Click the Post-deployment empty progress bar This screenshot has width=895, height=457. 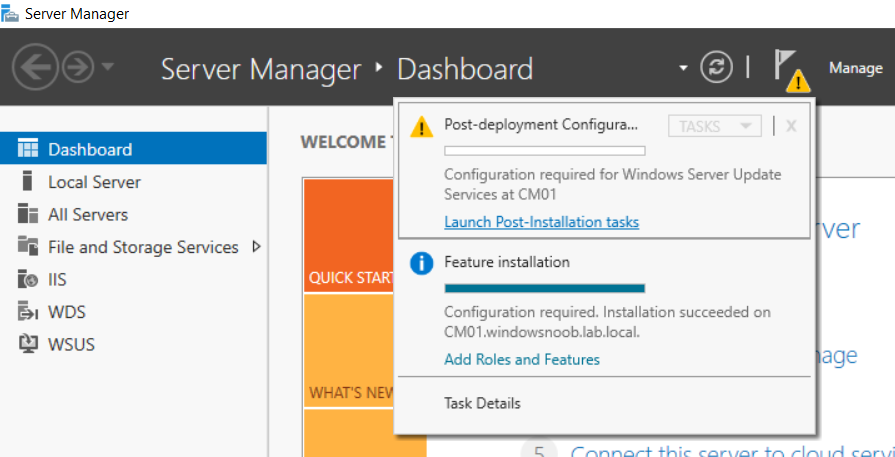point(545,151)
